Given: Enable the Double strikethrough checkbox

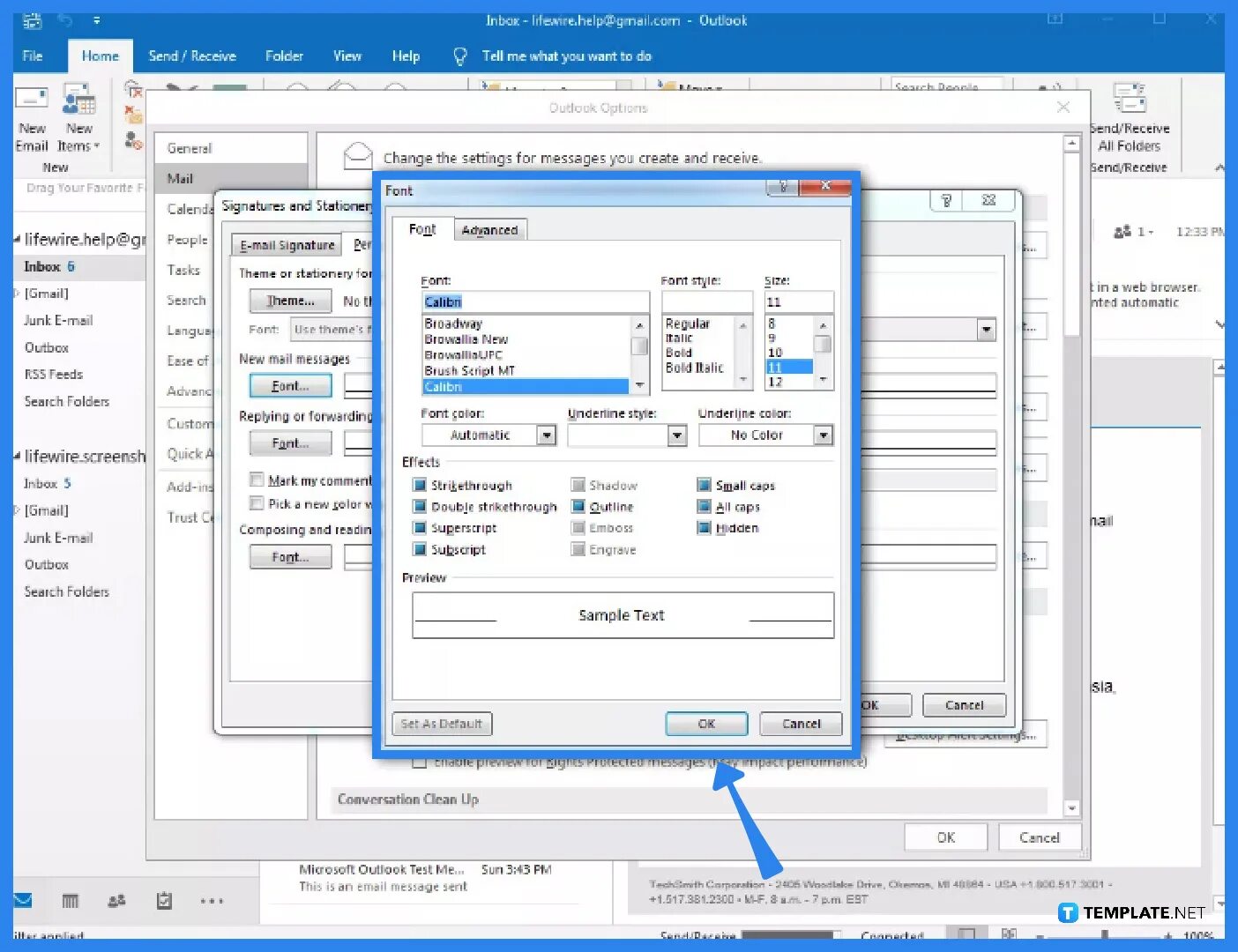Looking at the screenshot, I should tap(420, 506).
